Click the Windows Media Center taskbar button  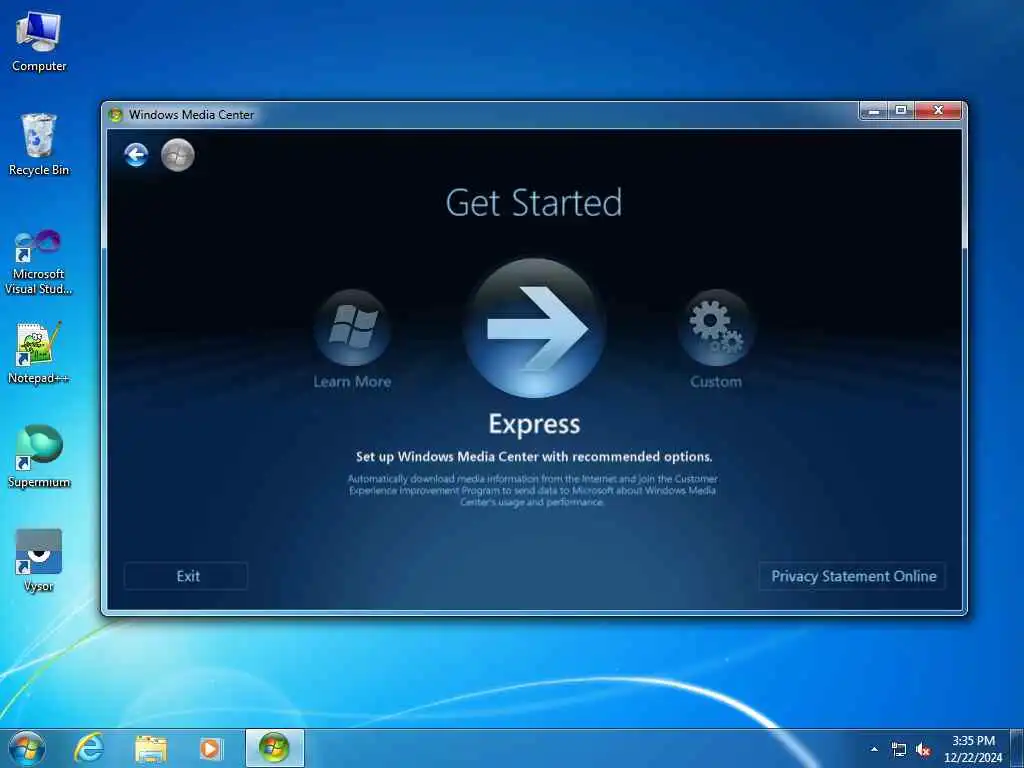click(274, 748)
